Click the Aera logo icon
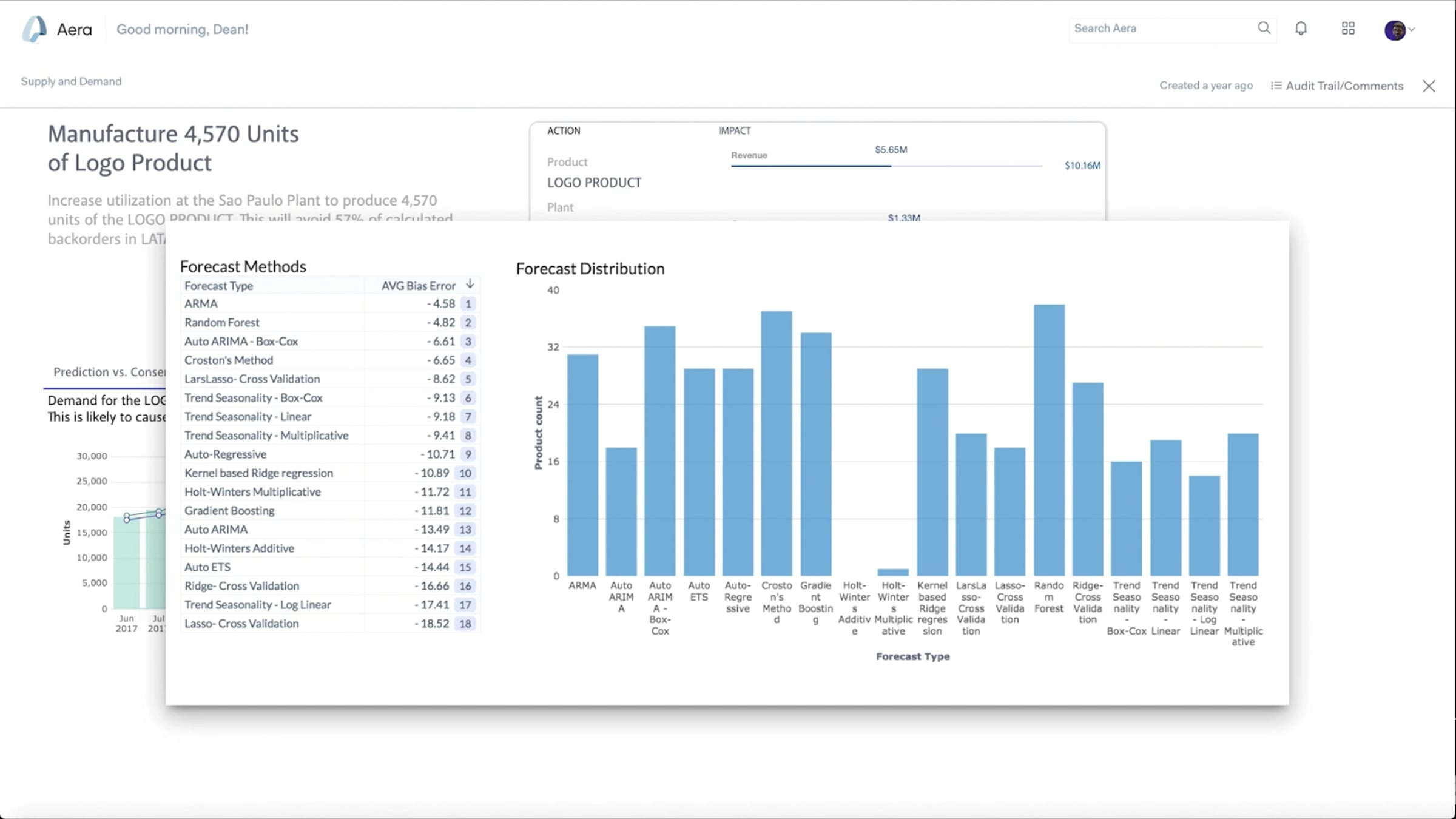 (34, 29)
